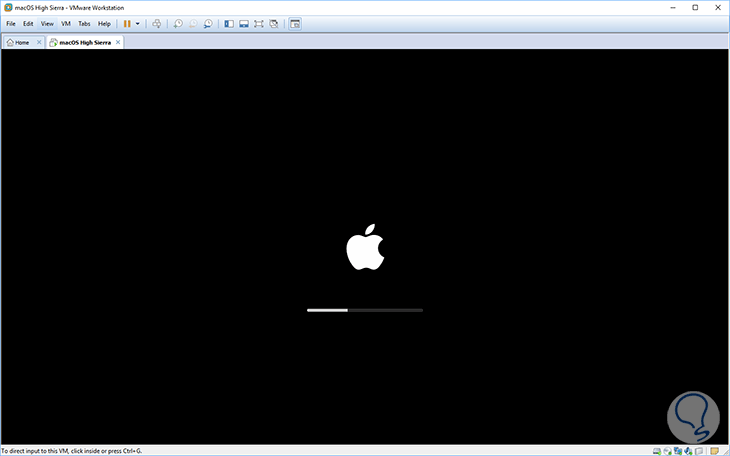This screenshot has height=456, width=730.
Task: Click inside the macOS boot screen
Action: [365, 246]
